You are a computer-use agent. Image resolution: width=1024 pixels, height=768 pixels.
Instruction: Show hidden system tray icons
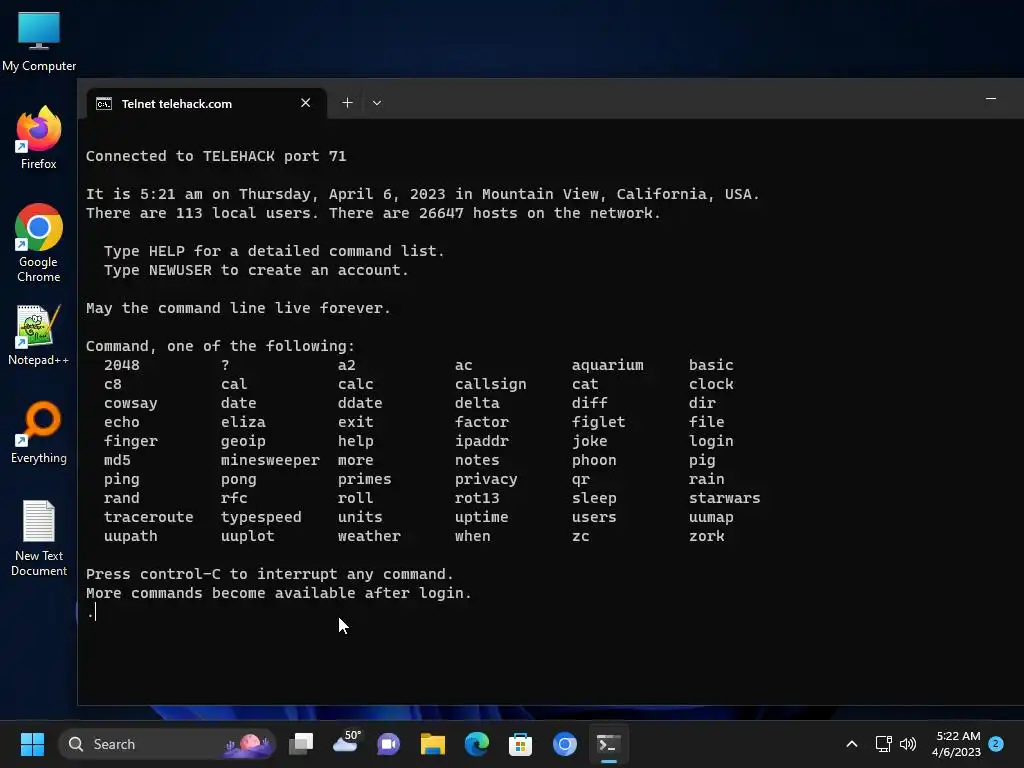tap(852, 744)
